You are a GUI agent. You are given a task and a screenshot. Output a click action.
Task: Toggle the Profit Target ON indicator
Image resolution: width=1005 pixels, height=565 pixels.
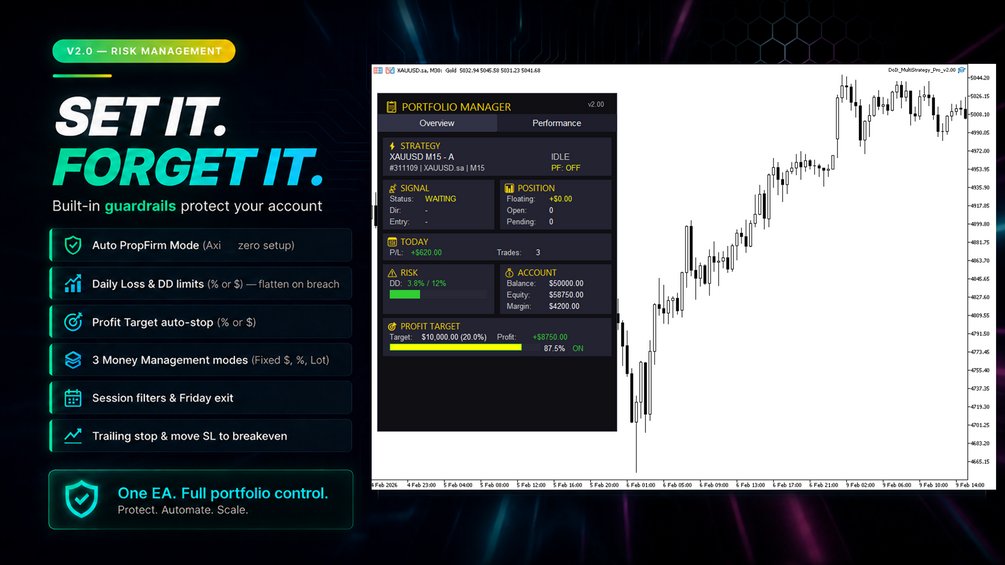pyautogui.click(x=578, y=348)
